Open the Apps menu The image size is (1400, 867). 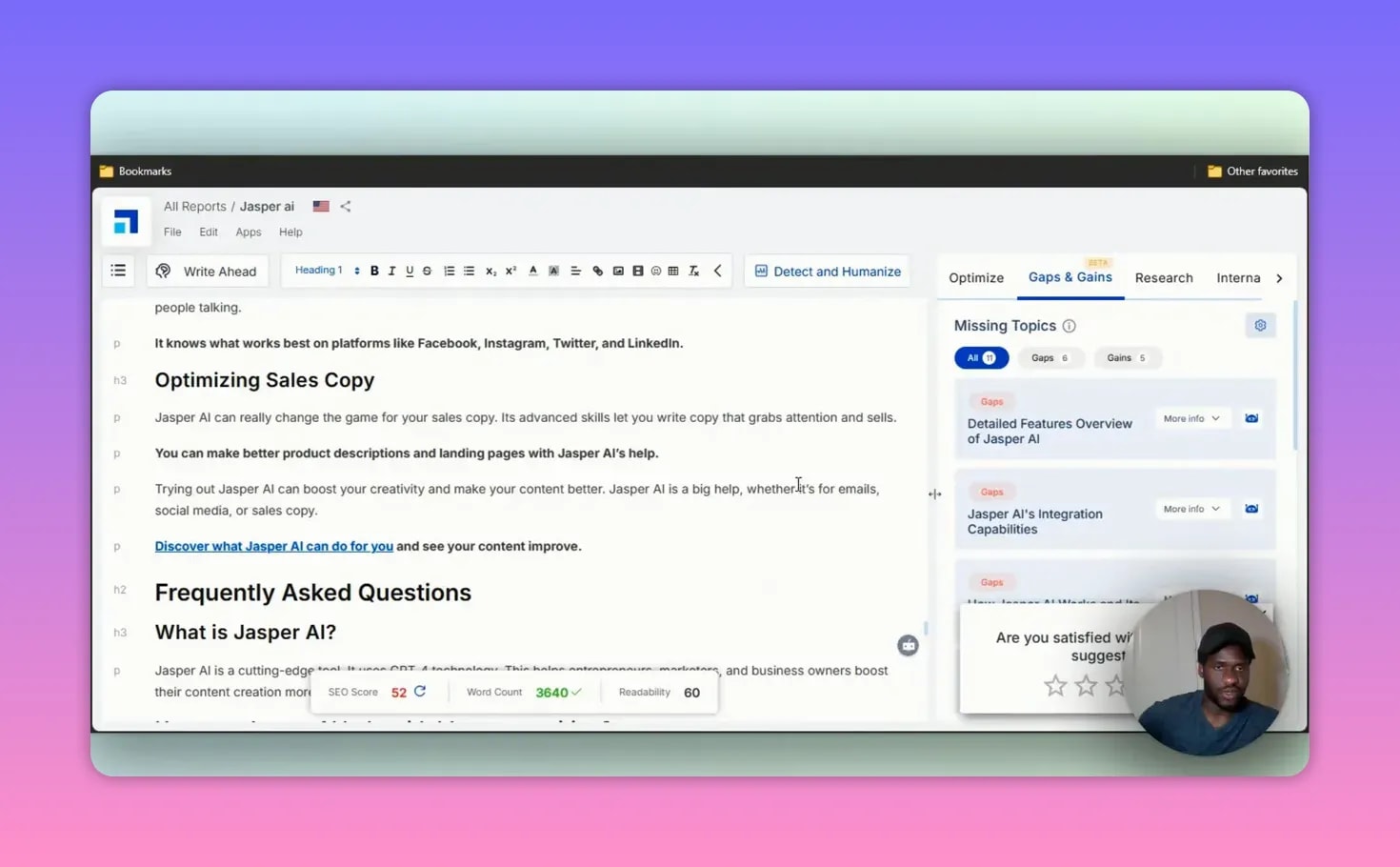[249, 232]
